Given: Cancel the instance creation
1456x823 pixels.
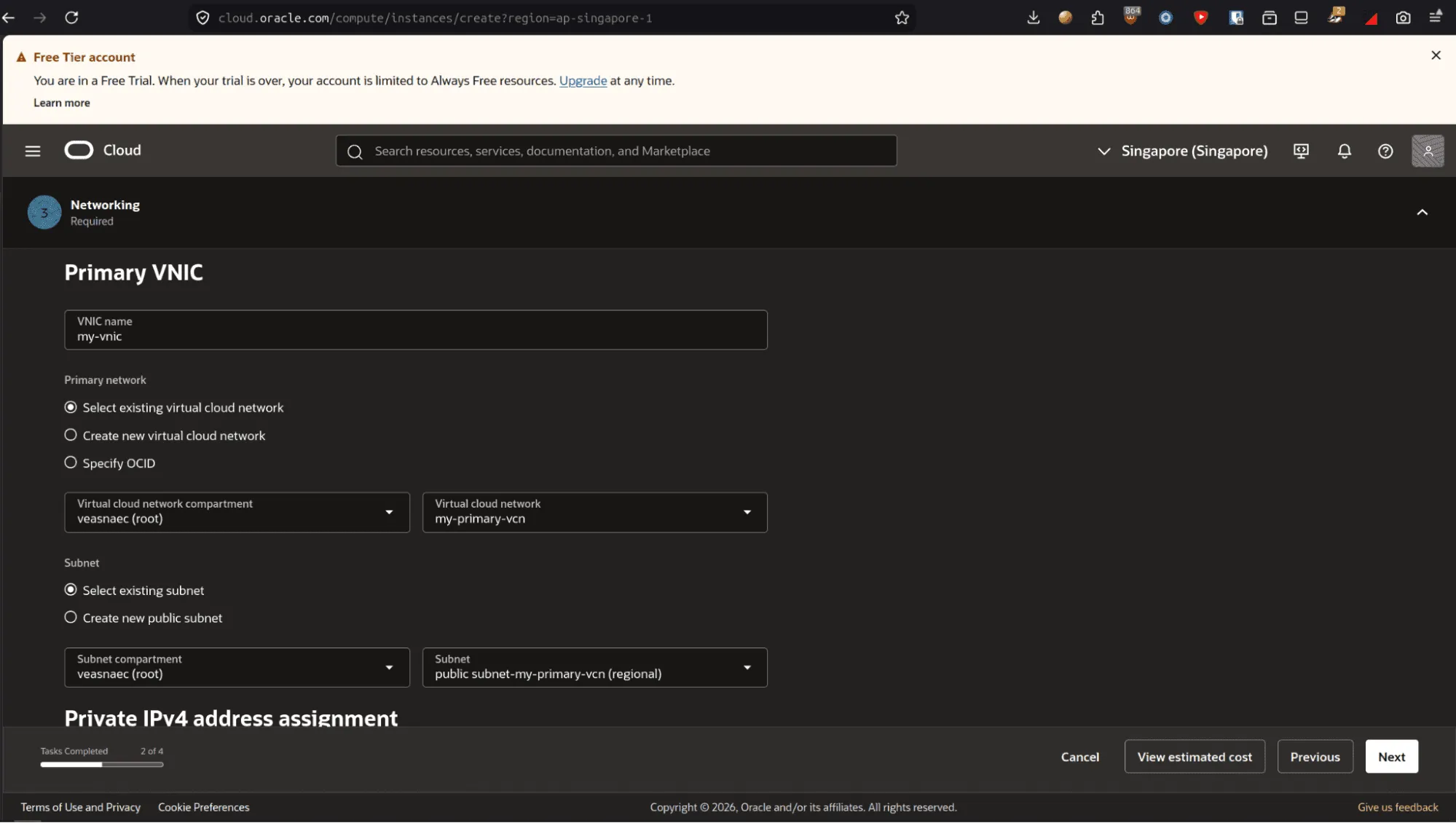Looking at the screenshot, I should click(x=1079, y=757).
